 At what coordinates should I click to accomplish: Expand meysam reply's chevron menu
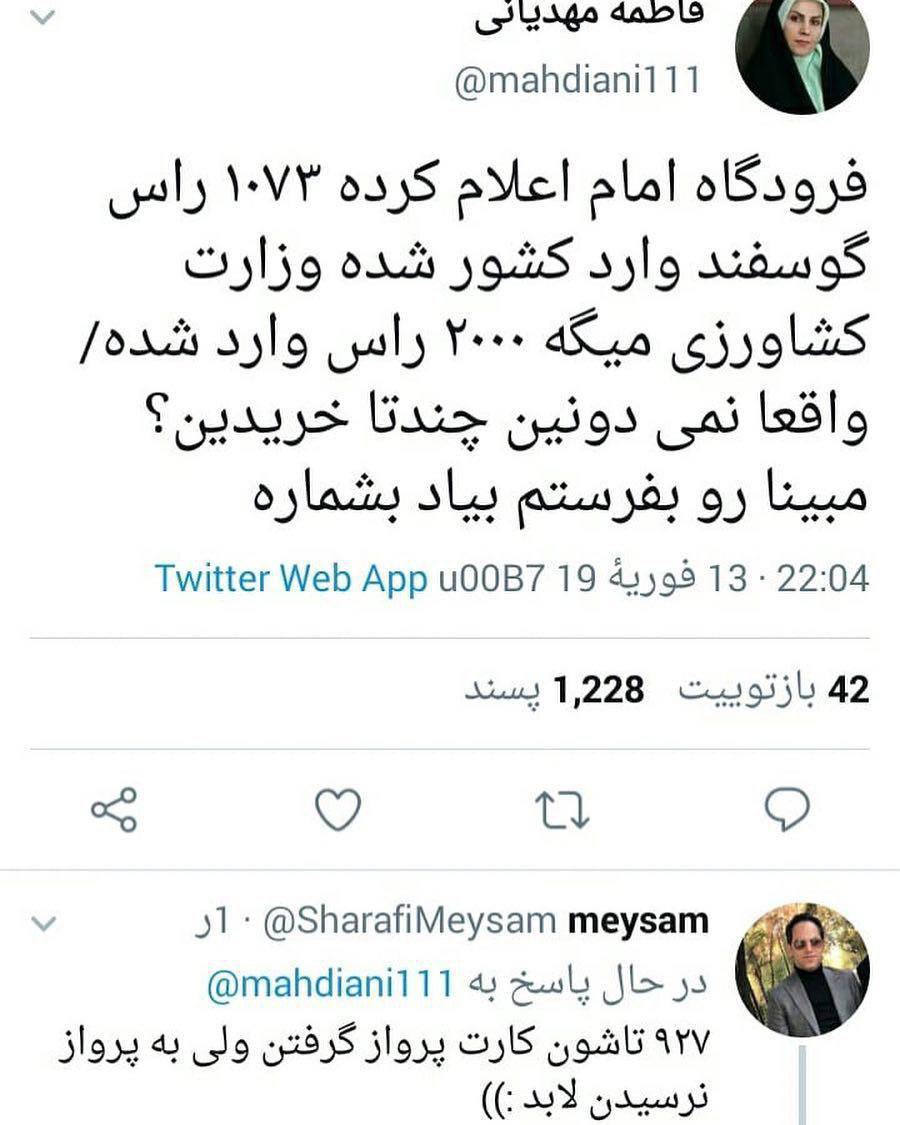44,922
